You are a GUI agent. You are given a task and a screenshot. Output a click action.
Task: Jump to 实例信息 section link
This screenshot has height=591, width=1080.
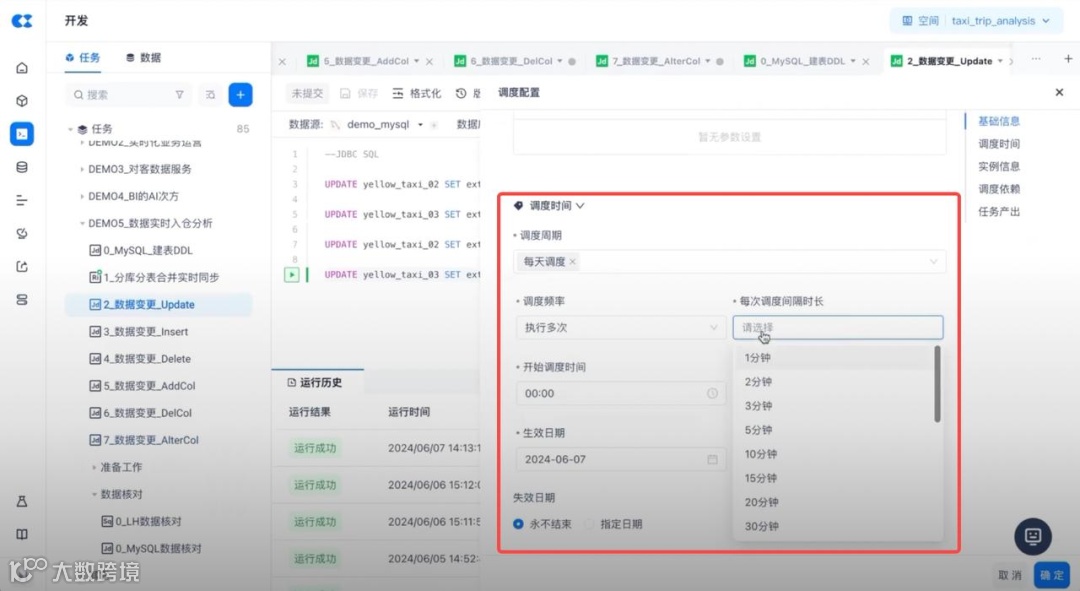pyautogui.click(x=999, y=167)
